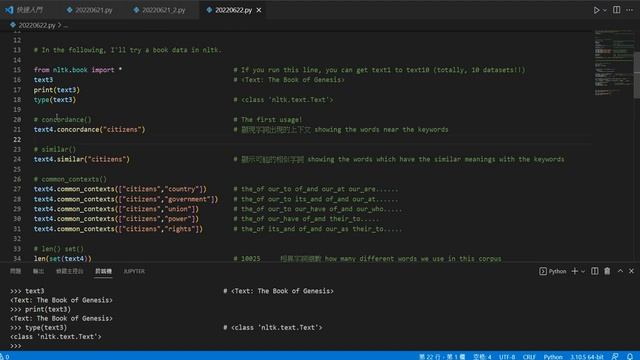Run the Python file with the play icon

596,10
